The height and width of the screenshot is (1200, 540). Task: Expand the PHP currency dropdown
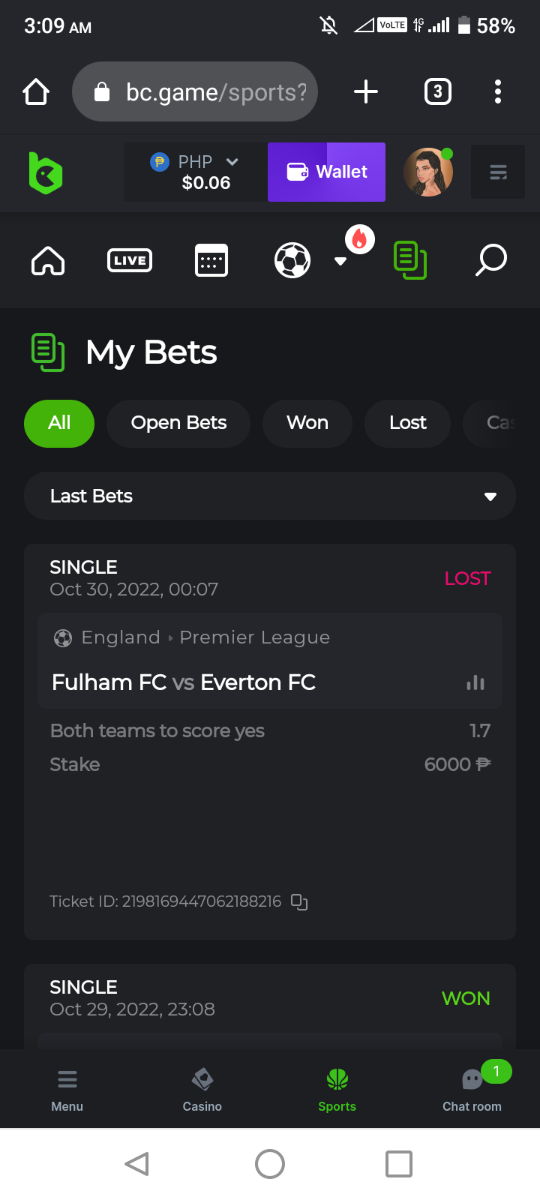196,172
